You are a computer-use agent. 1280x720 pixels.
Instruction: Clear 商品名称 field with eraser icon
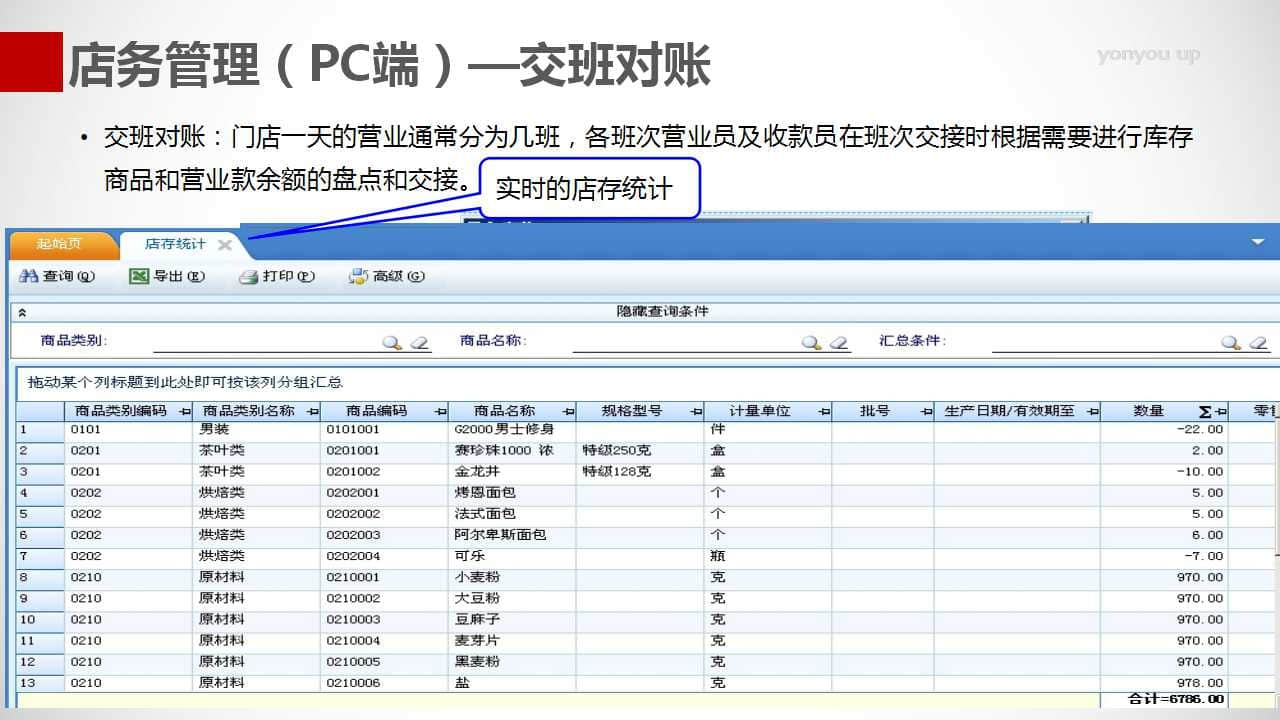click(839, 343)
